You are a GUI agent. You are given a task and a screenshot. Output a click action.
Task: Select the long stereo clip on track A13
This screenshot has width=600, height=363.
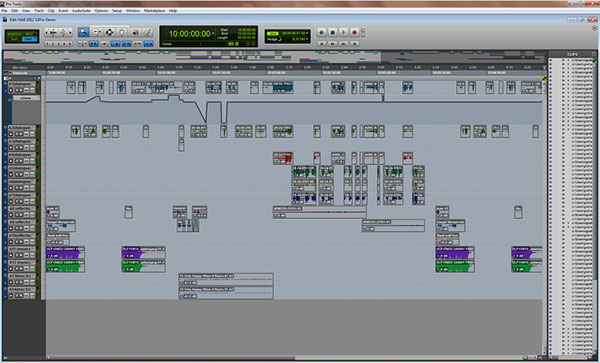[x=226, y=279]
